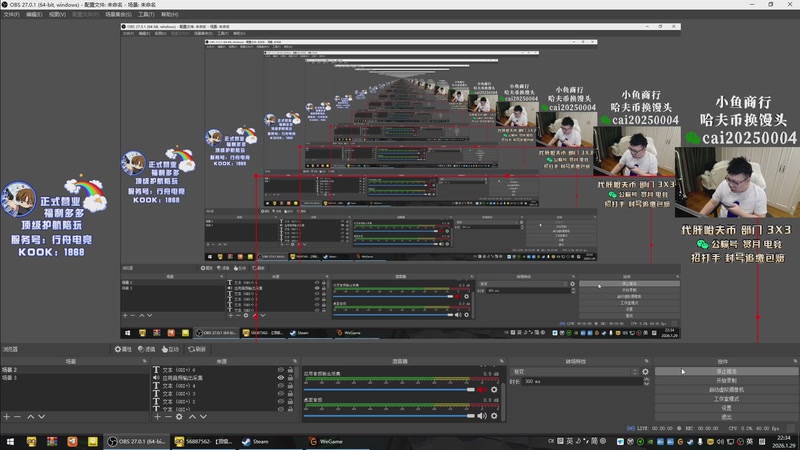Float the 混音器 dock panel via header icon

[502, 361]
